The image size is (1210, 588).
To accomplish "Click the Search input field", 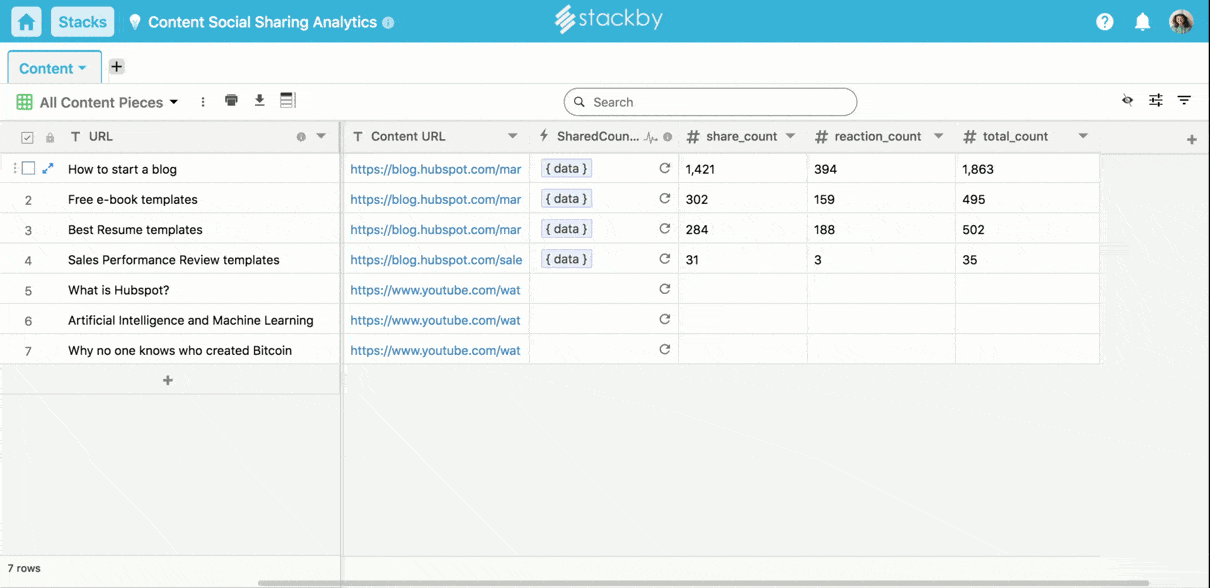I will click(710, 102).
